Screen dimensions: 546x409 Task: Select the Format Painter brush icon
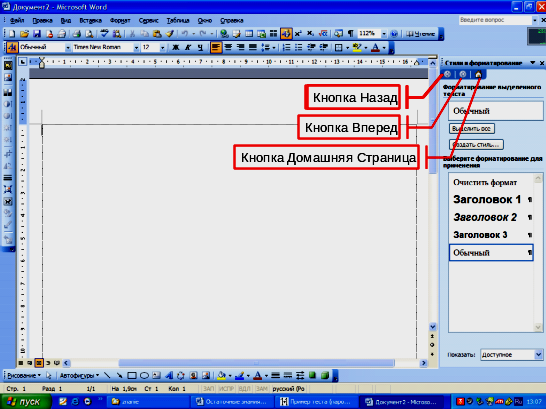pos(170,34)
